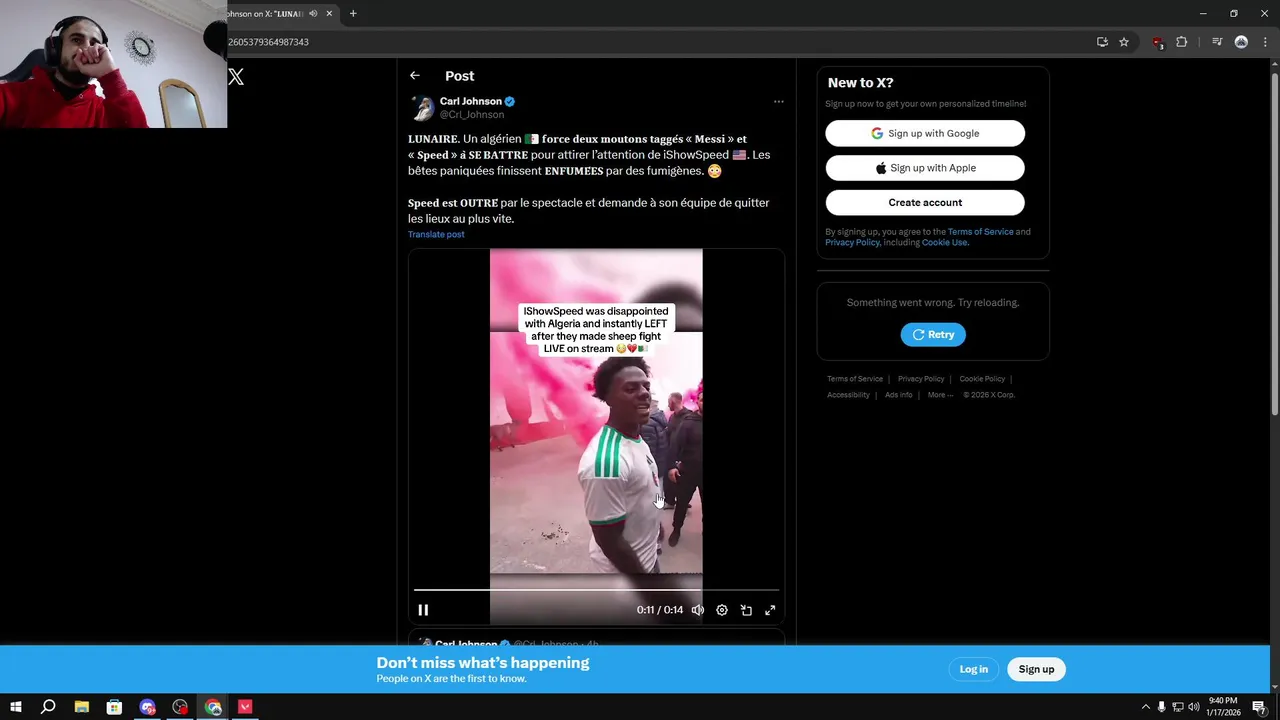This screenshot has width=1280, height=720.
Task: Open footer Privacy Policy link
Action: coord(921,379)
